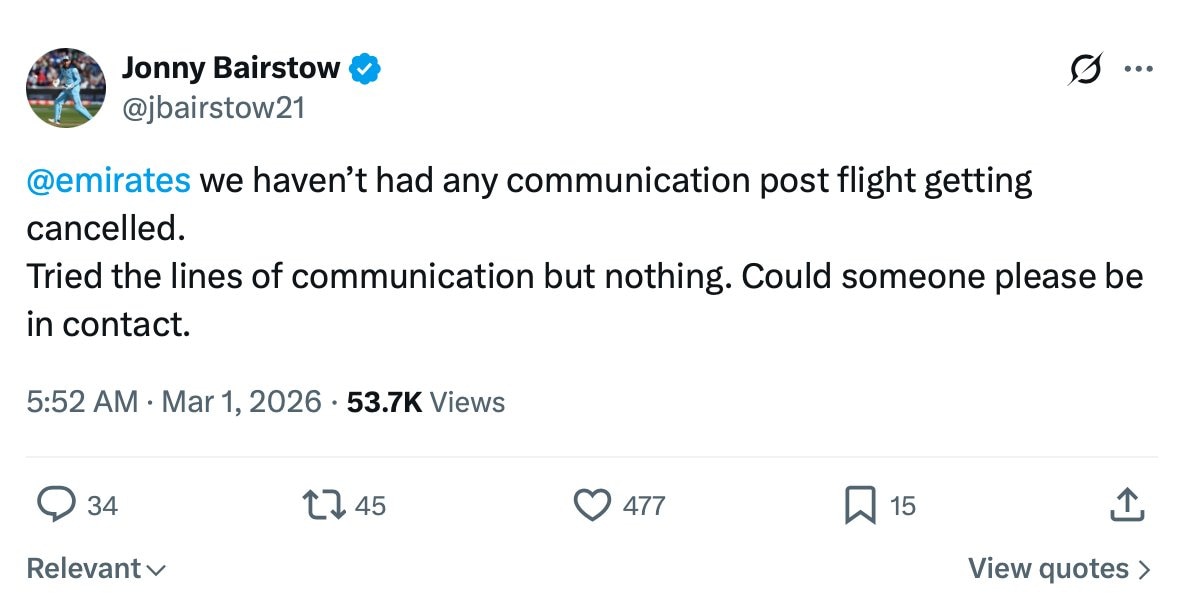This screenshot has width=1190, height=602.
Task: Open the @jbairstow21 handle link
Action: pos(212,108)
